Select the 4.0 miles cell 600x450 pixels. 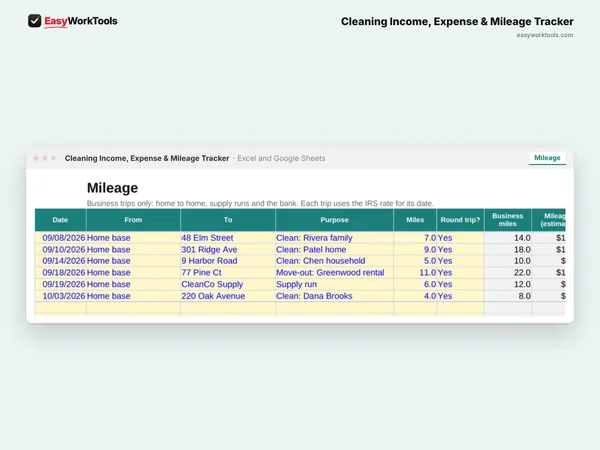415,296
